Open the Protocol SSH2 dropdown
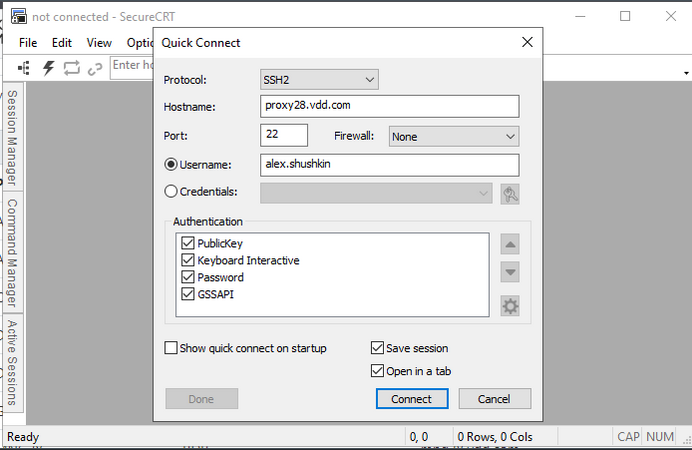692x450 pixels. click(319, 79)
